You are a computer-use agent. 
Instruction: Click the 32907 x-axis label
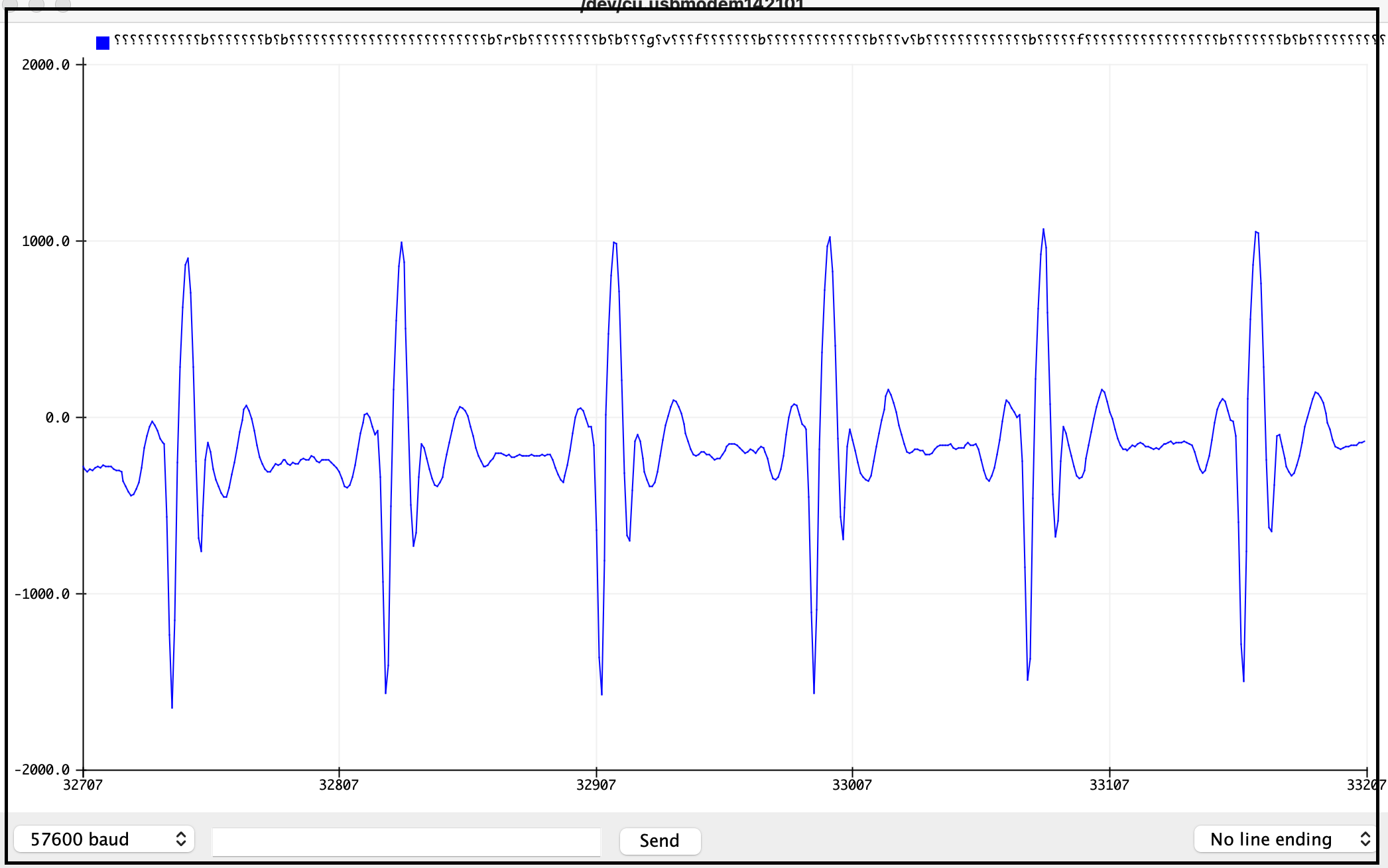[596, 785]
